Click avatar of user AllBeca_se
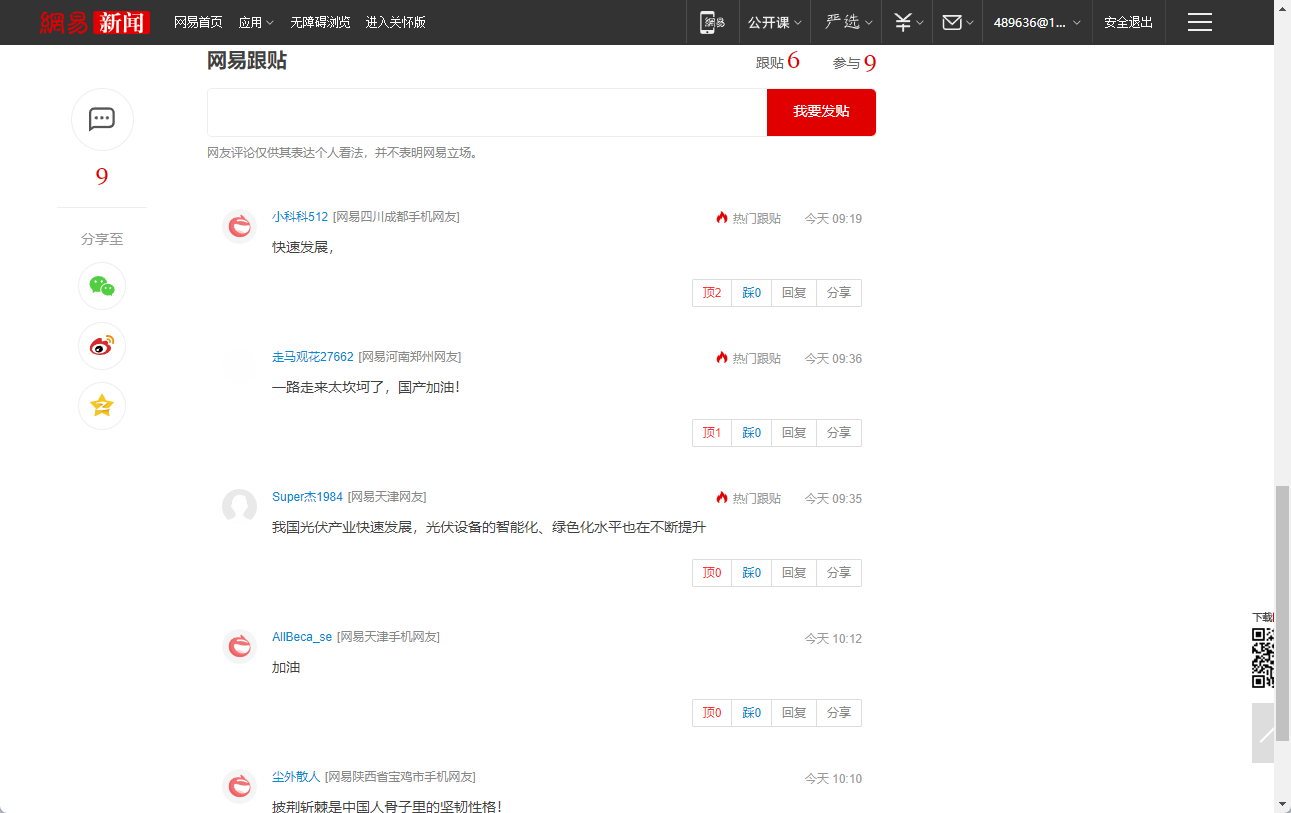Screen dimensions: 1291x813 coord(239,646)
